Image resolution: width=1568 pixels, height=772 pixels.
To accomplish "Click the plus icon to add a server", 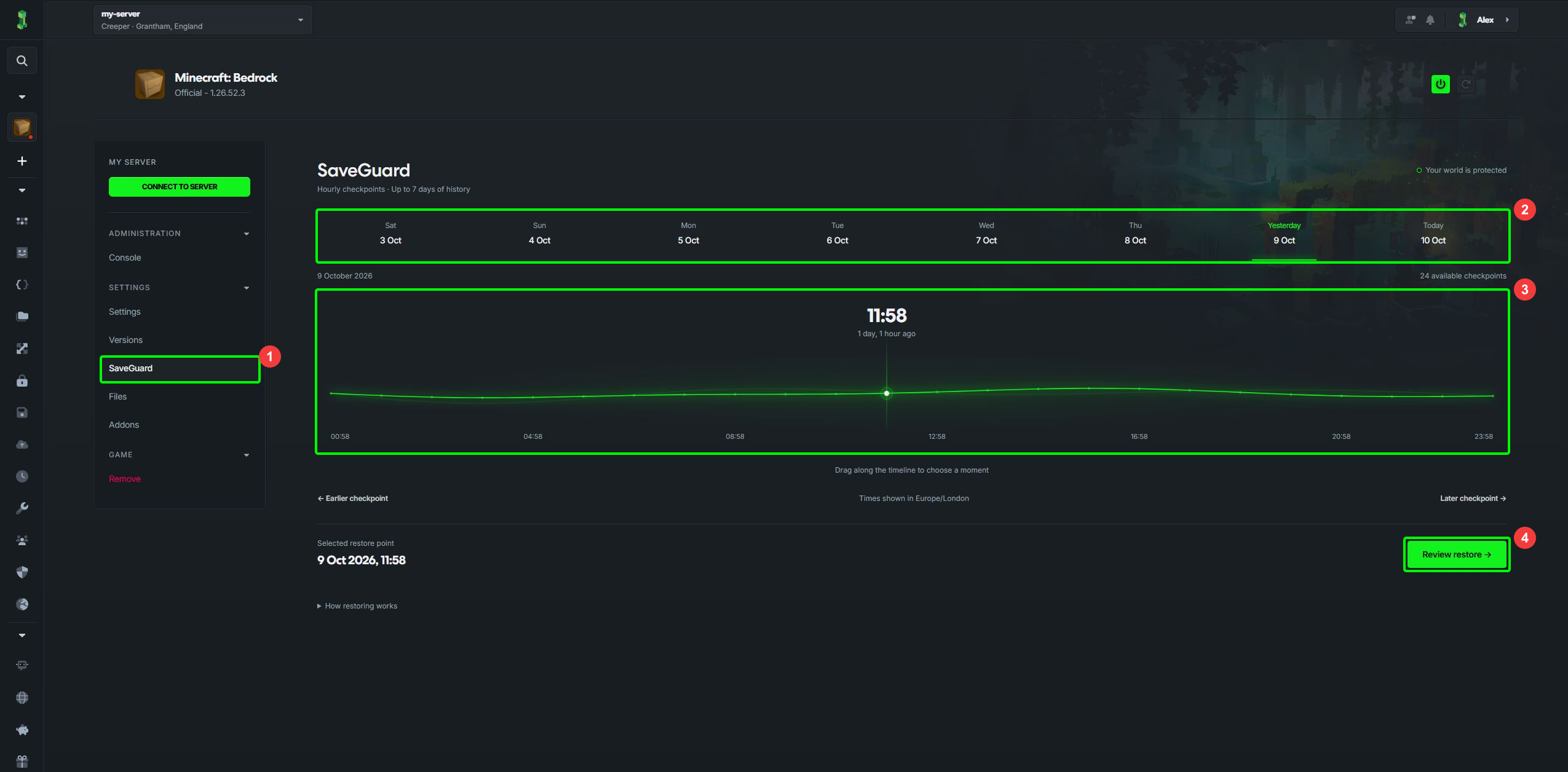I will (22, 161).
